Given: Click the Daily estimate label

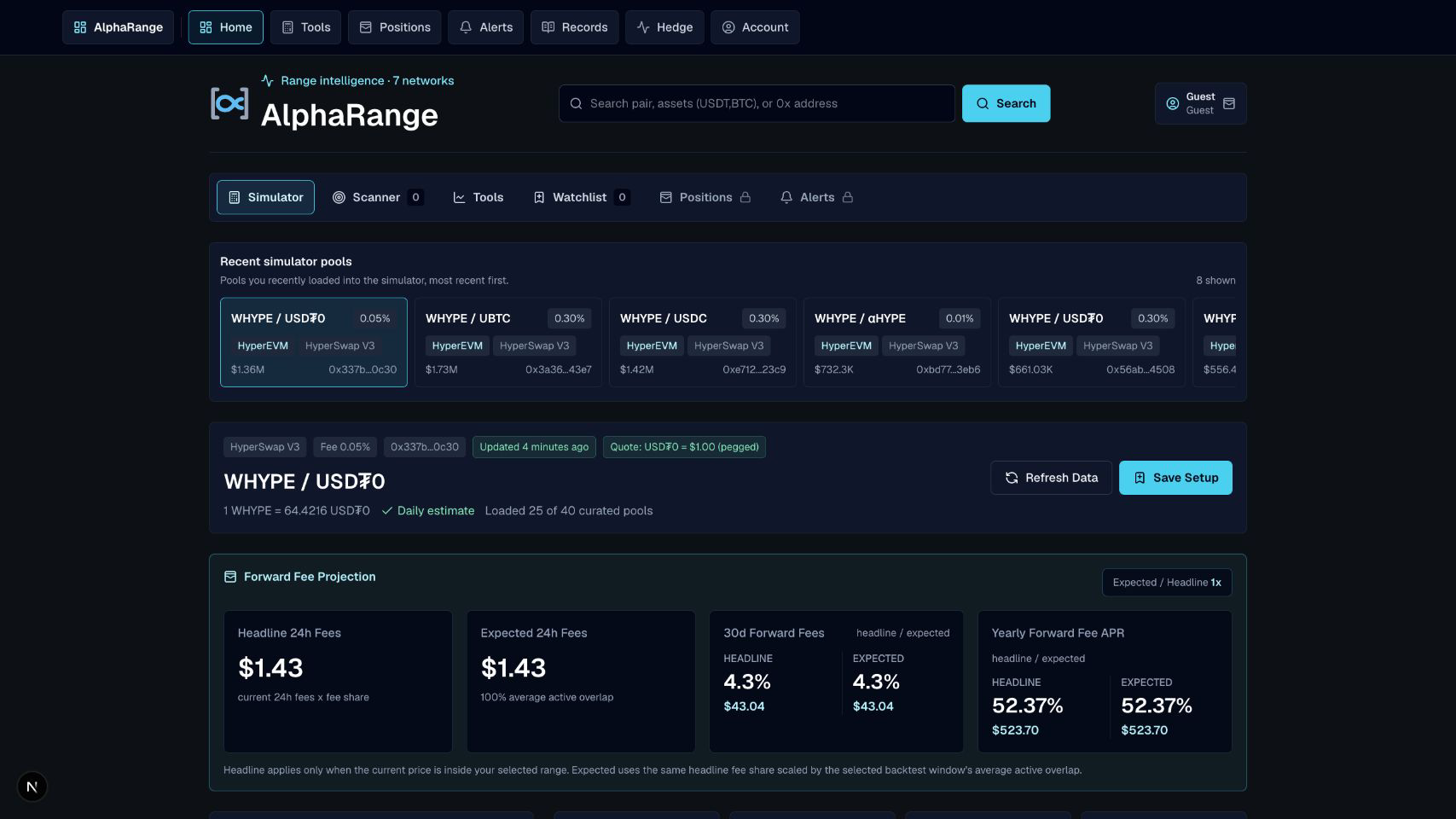Looking at the screenshot, I should coord(436,511).
